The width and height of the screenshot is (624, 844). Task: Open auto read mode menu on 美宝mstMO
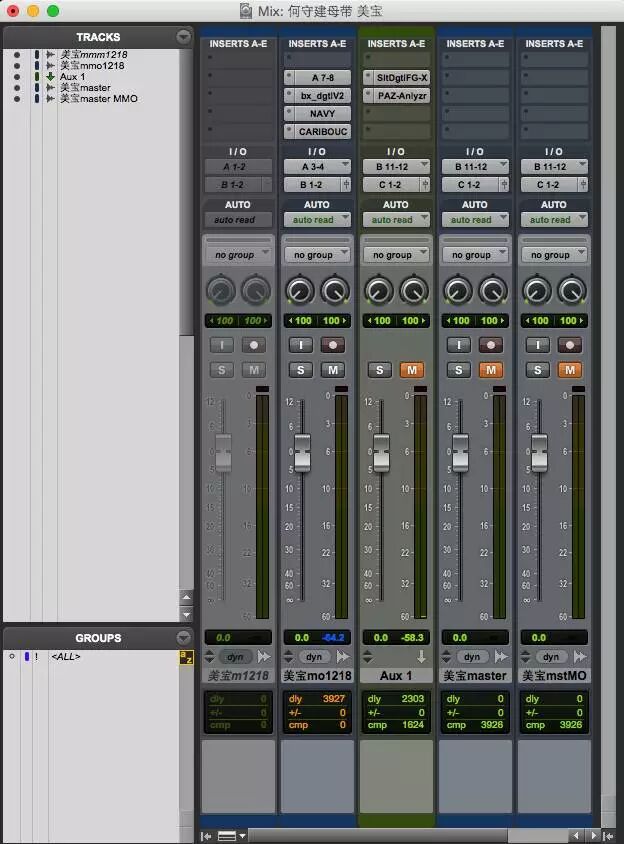coord(554,220)
